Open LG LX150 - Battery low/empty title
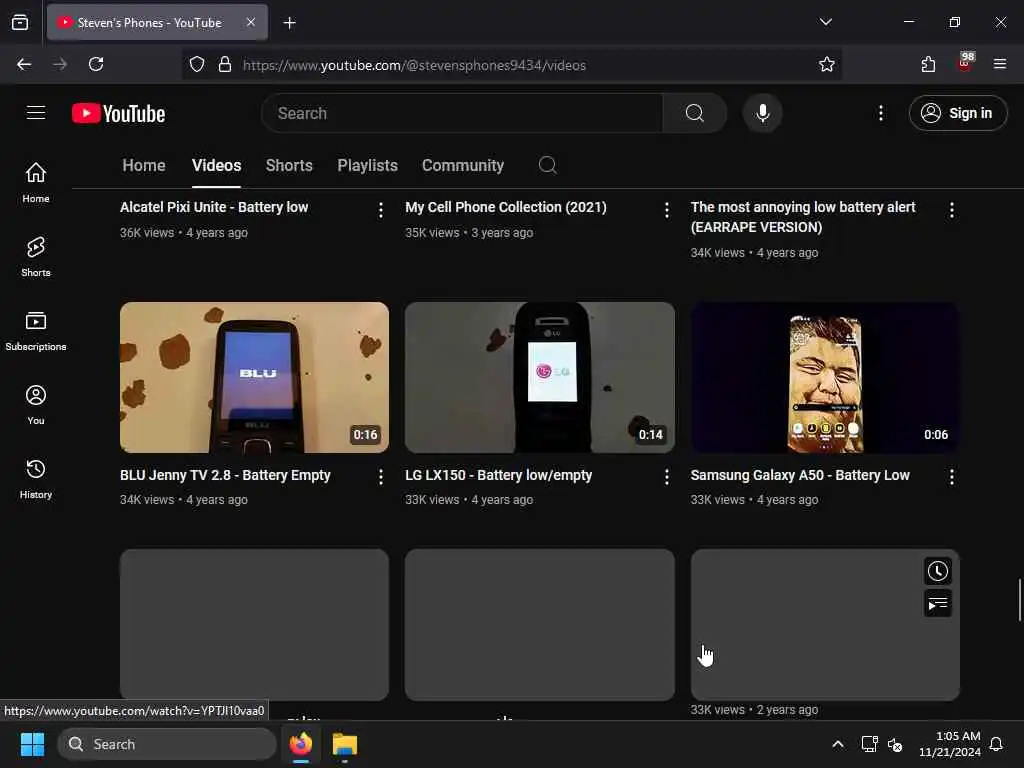 (x=498, y=475)
